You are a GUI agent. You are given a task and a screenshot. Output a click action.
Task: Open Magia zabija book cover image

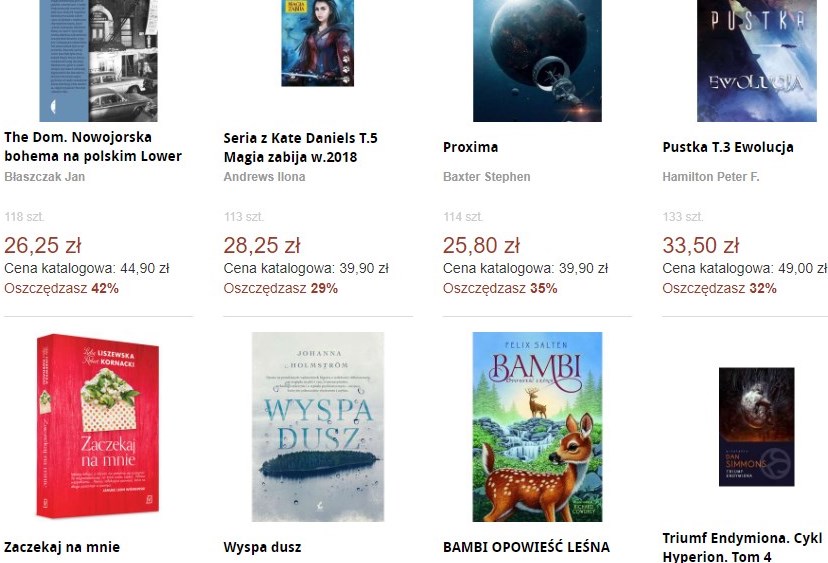[x=317, y=43]
